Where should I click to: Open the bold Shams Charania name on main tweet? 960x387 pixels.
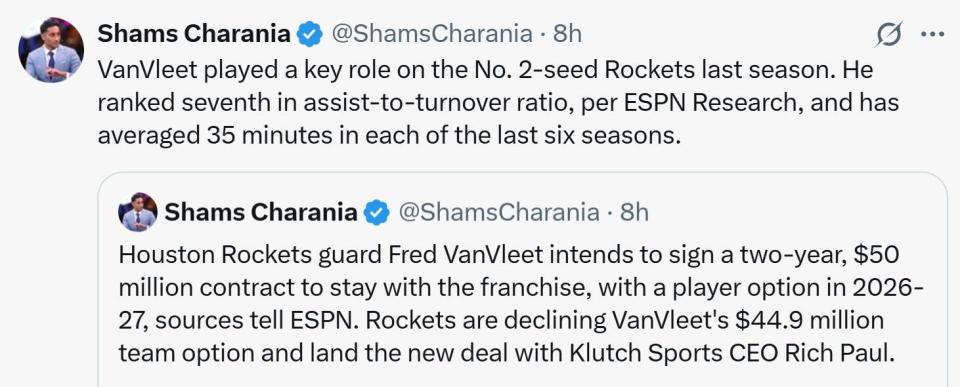[194, 34]
